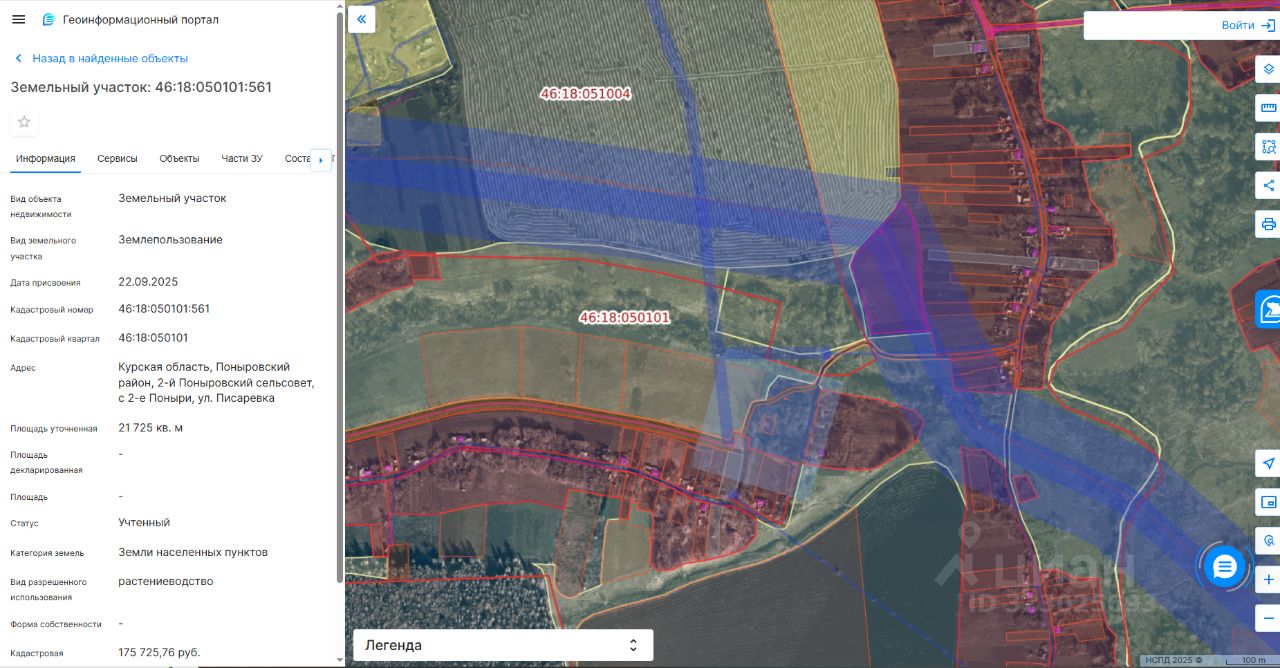Screen dimensions: 1280x668
Task: Open the partially visible Состав tab
Action: pos(297,159)
